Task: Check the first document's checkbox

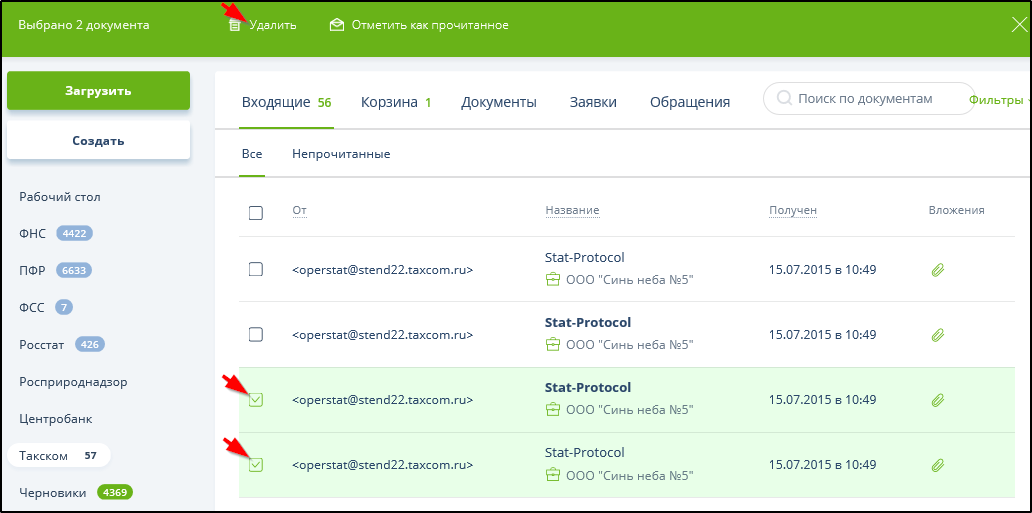Action: pyautogui.click(x=256, y=270)
